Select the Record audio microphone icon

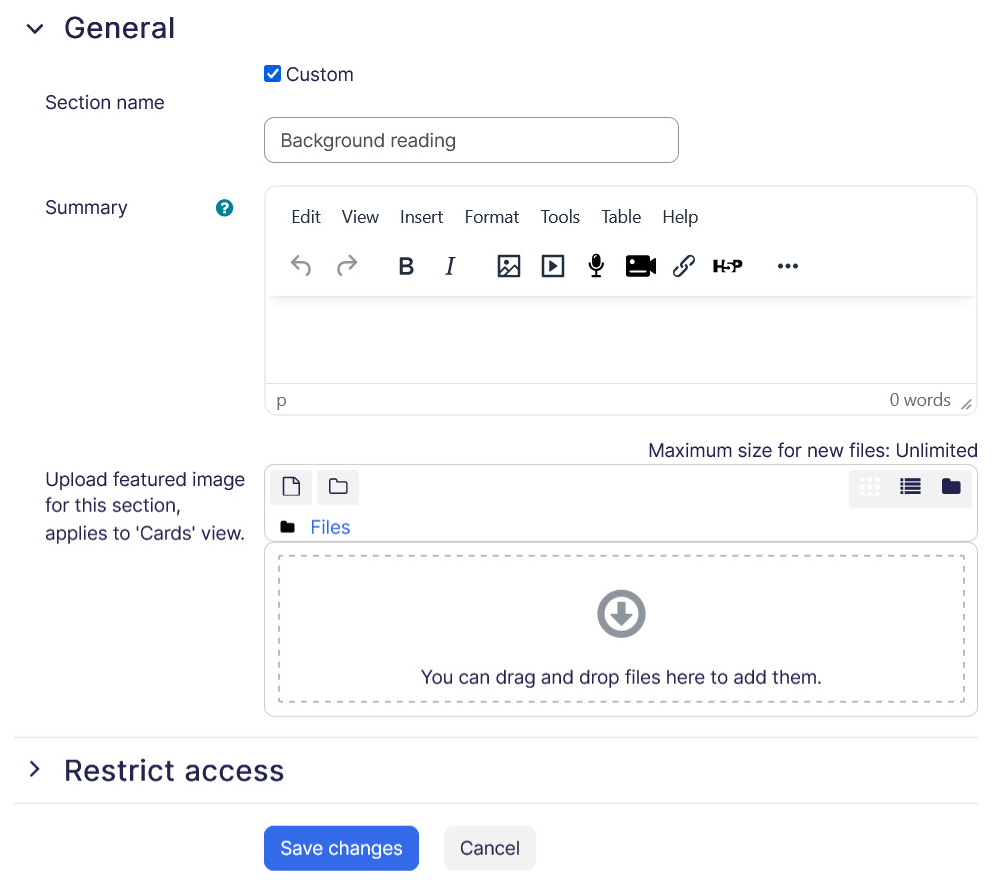[x=596, y=266]
